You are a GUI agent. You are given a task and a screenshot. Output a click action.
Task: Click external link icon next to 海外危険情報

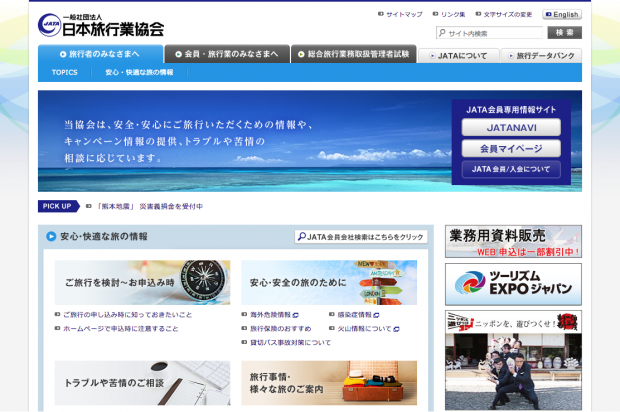(x=297, y=315)
